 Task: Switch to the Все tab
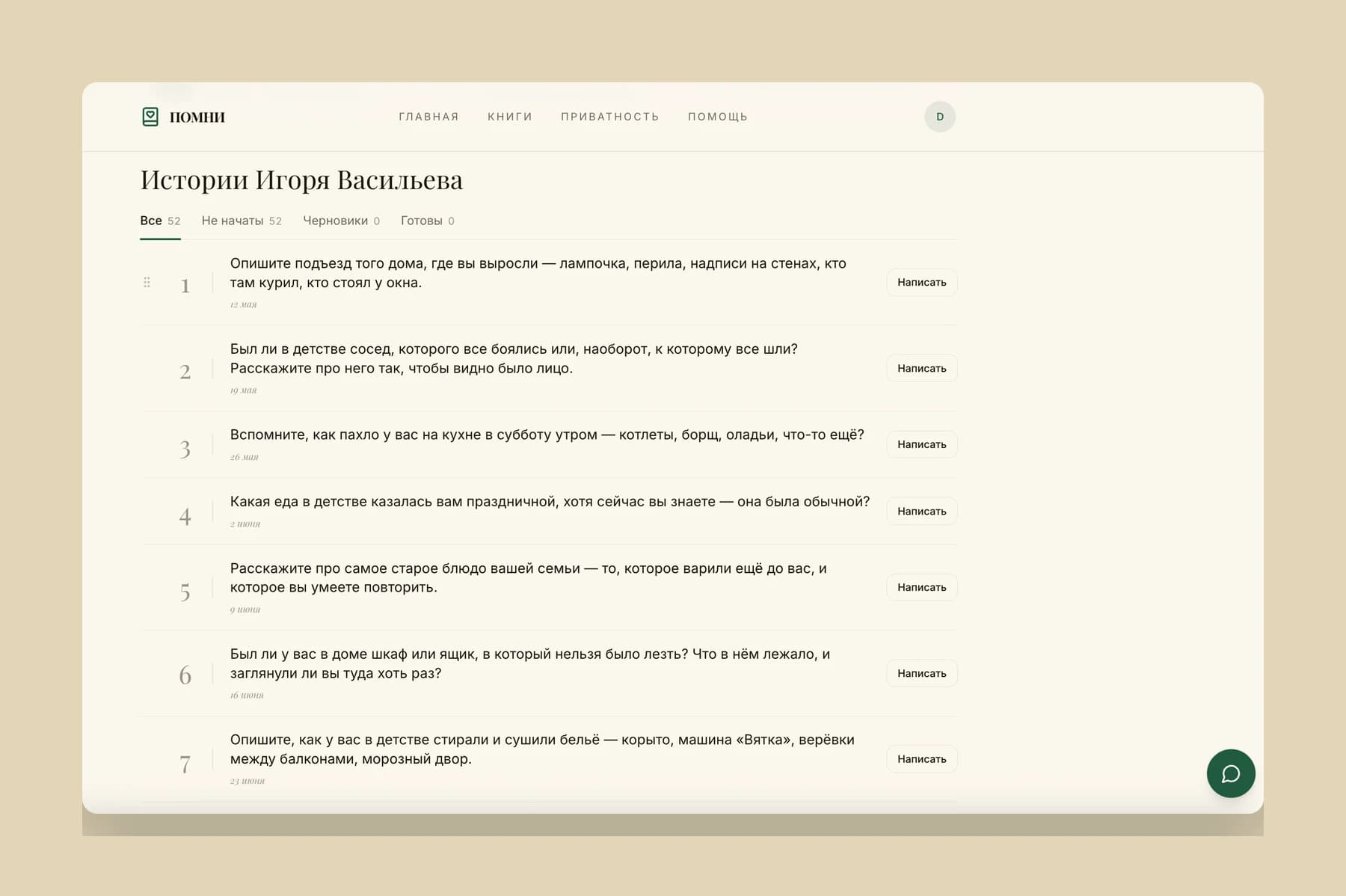pyautogui.click(x=160, y=221)
